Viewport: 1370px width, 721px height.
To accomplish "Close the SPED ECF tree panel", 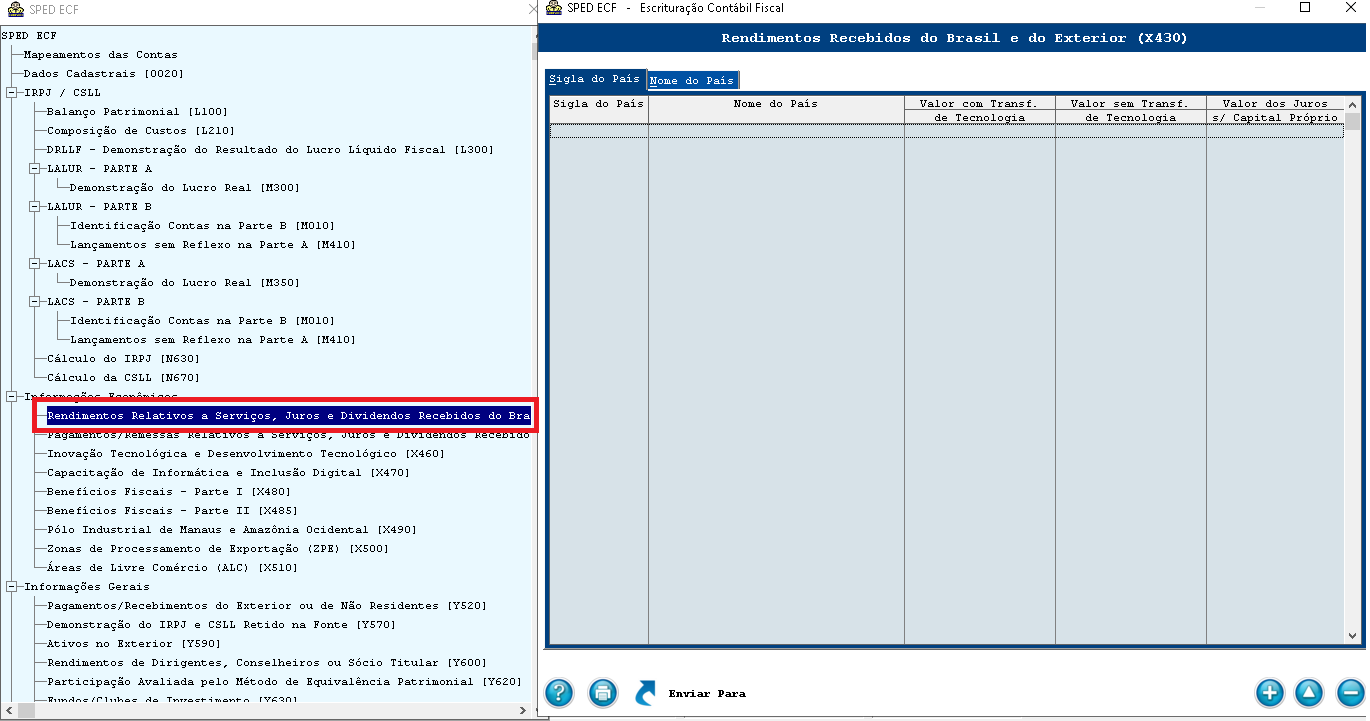I will [531, 9].
